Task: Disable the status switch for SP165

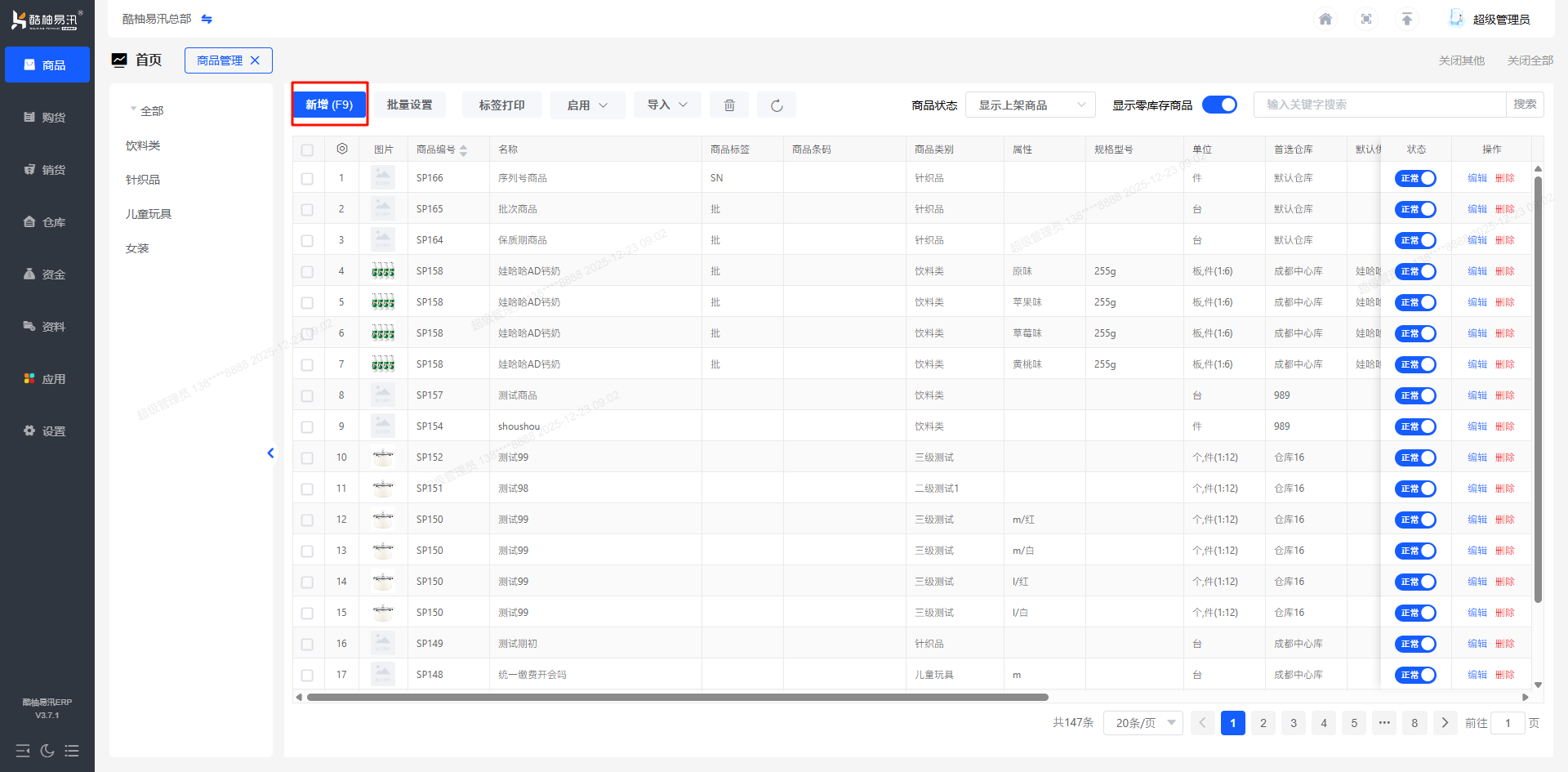Action: [1414, 209]
